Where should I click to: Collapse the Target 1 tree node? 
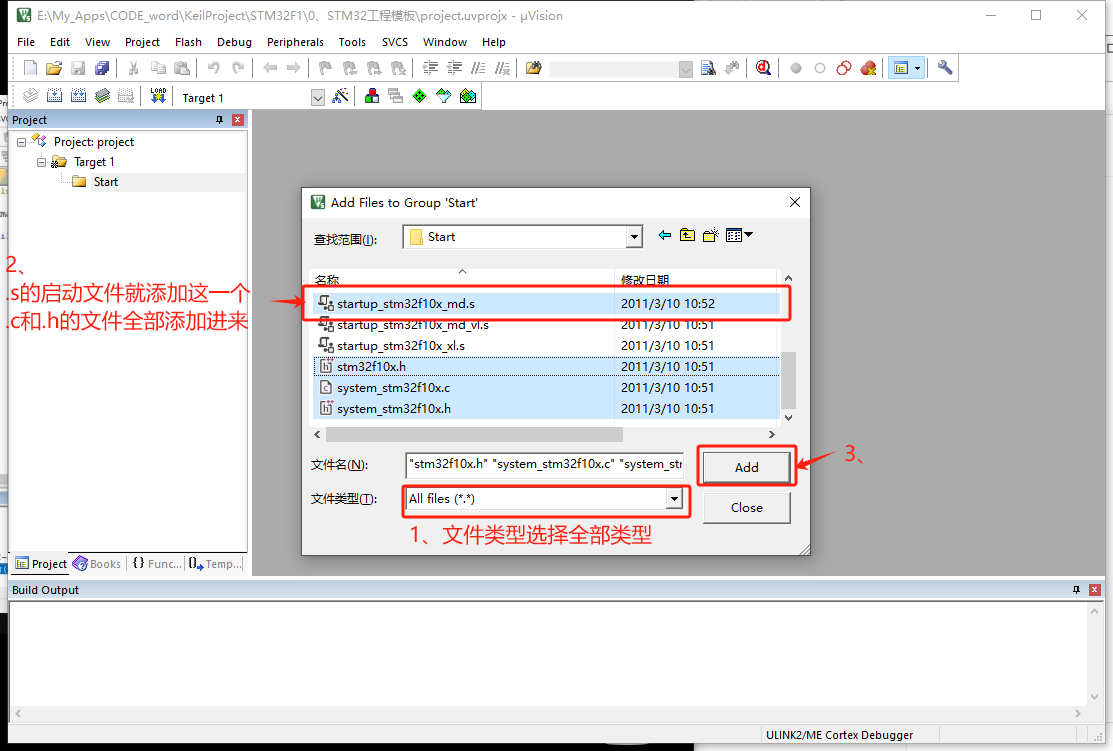coord(41,162)
